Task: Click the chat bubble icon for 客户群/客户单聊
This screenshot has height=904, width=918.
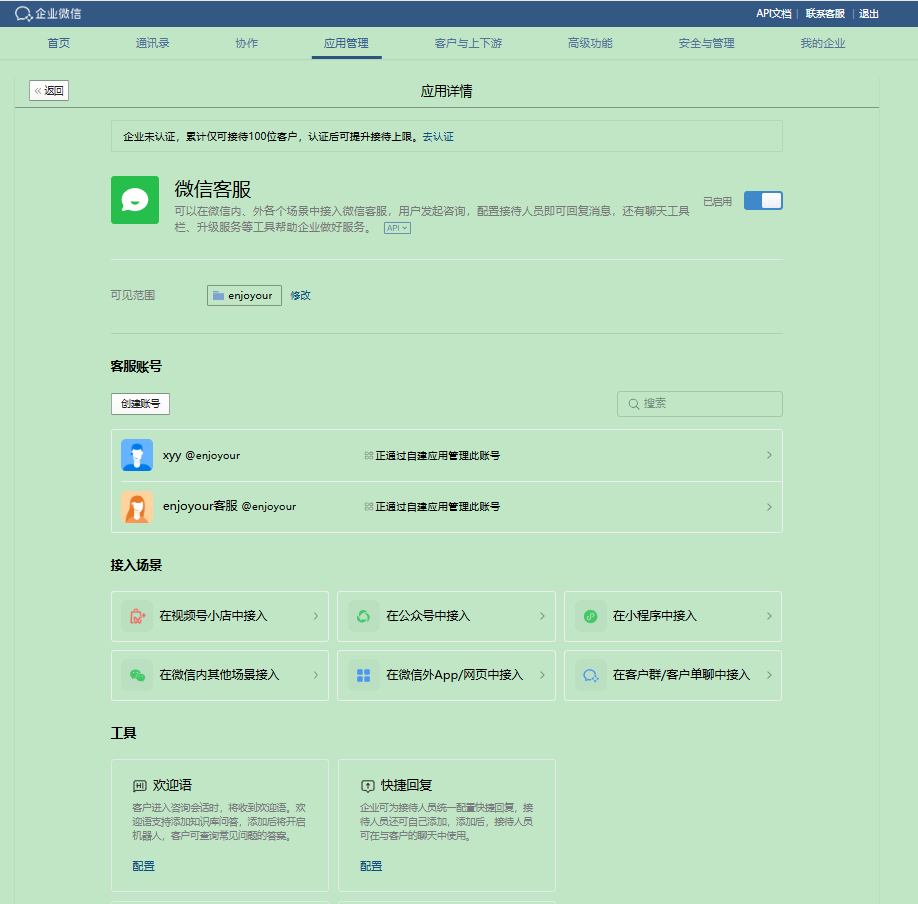Action: coord(590,675)
